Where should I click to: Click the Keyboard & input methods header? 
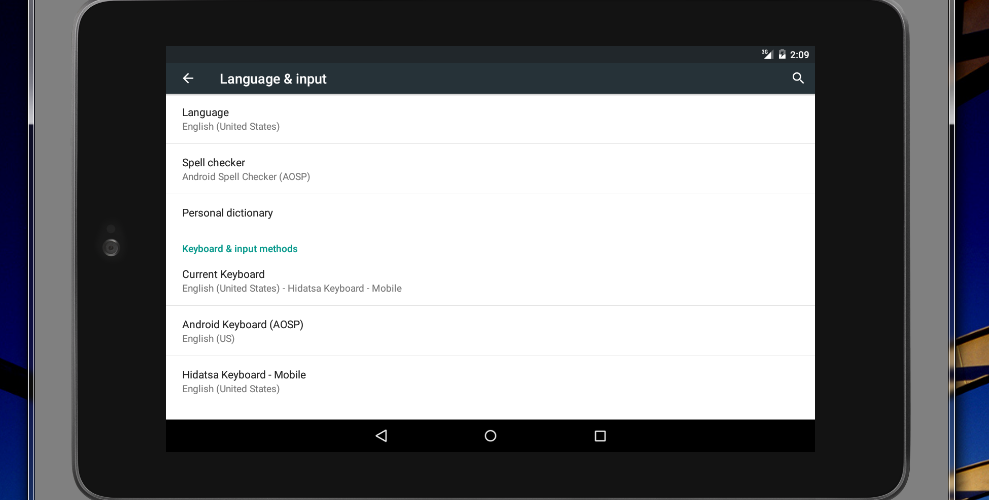240,249
